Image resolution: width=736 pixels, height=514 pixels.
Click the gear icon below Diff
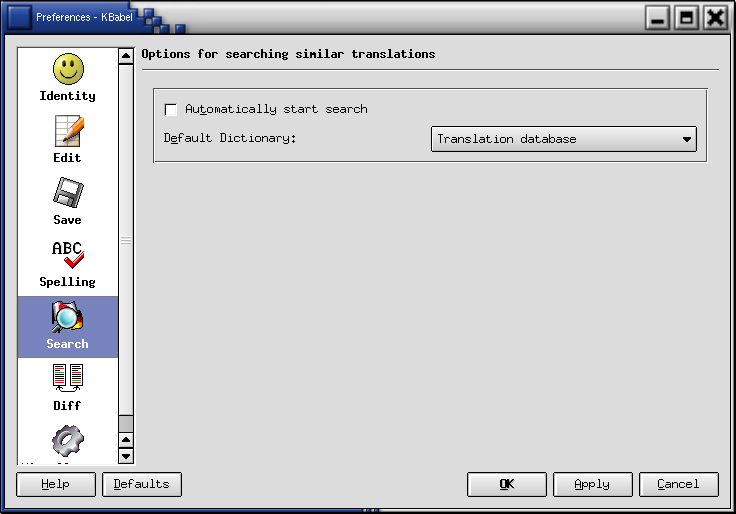point(67,442)
